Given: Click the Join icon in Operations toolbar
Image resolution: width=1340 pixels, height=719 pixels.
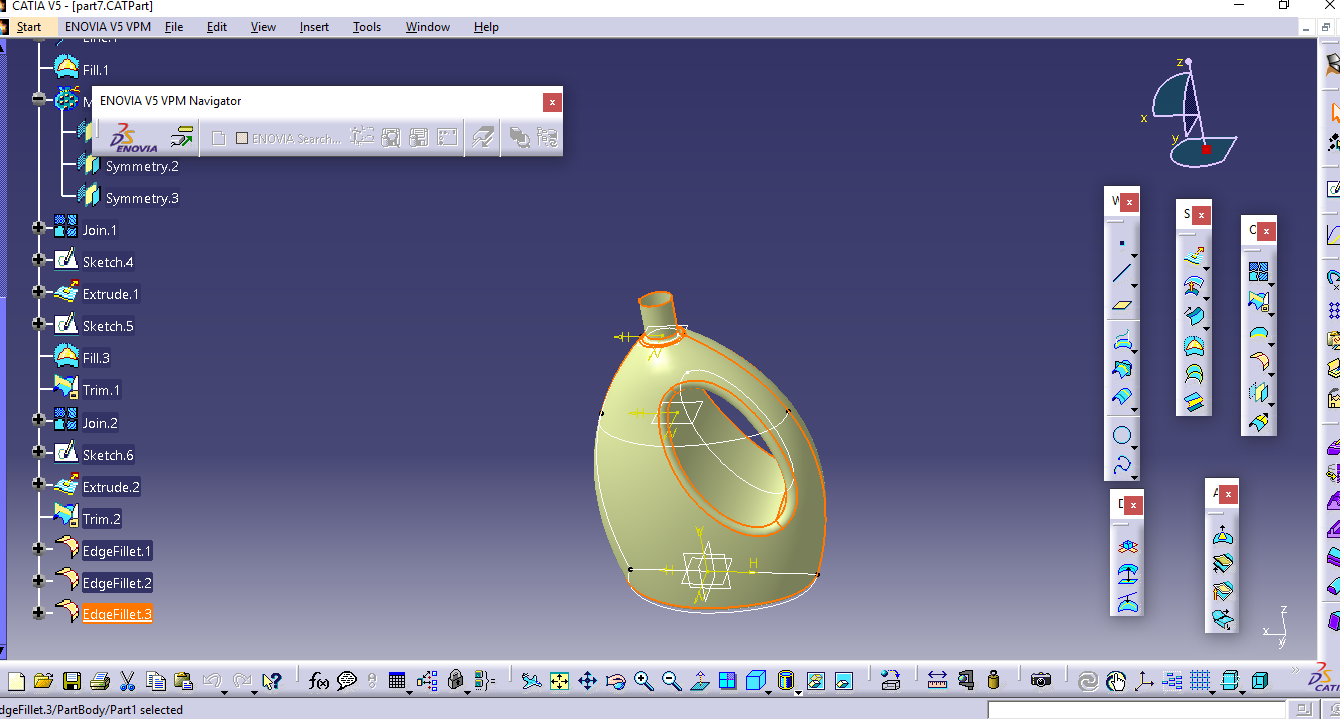Looking at the screenshot, I should [1259, 271].
